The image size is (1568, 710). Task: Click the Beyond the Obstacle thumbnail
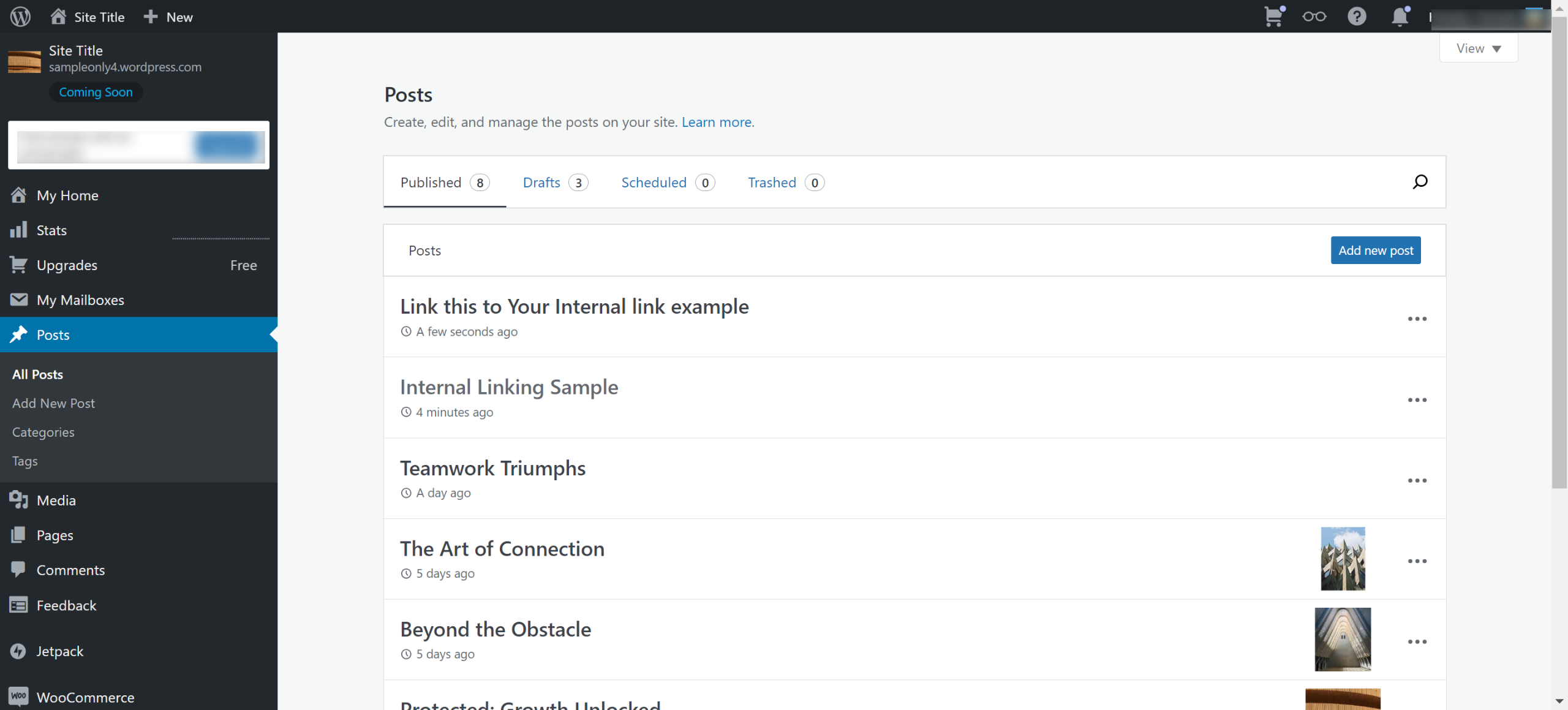pos(1343,639)
